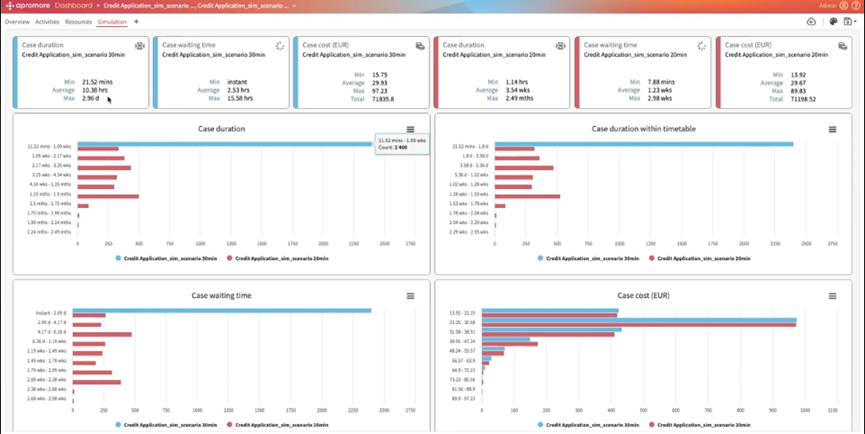The image size is (865, 434).
Task: Open the Case duration within timetable chart menu
Action: (832, 129)
